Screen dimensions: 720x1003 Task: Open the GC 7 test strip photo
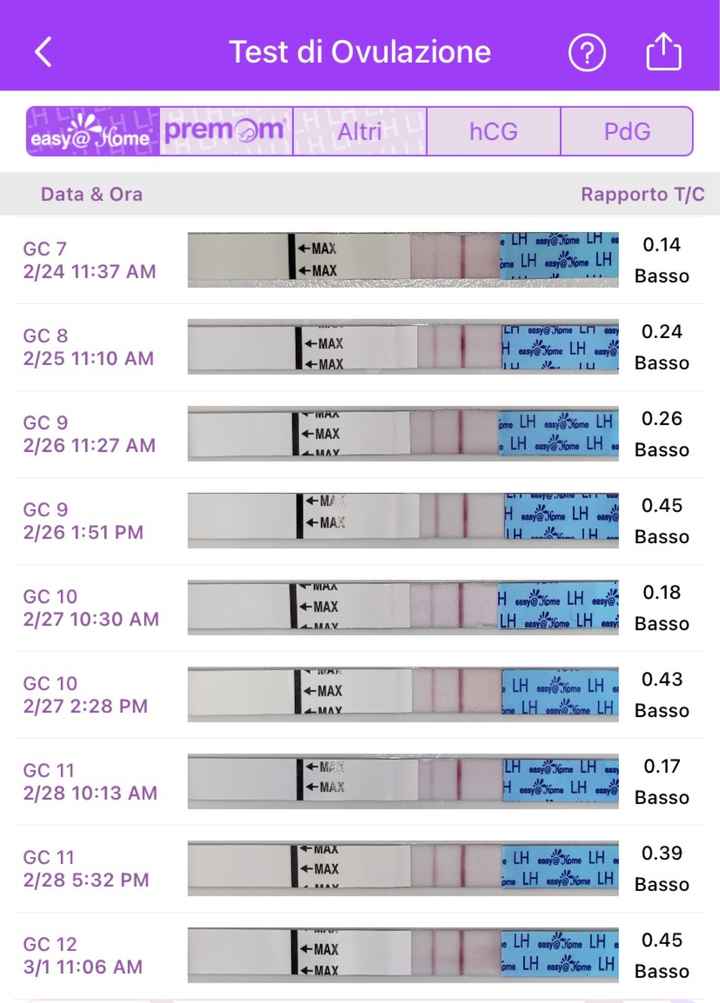(403, 260)
